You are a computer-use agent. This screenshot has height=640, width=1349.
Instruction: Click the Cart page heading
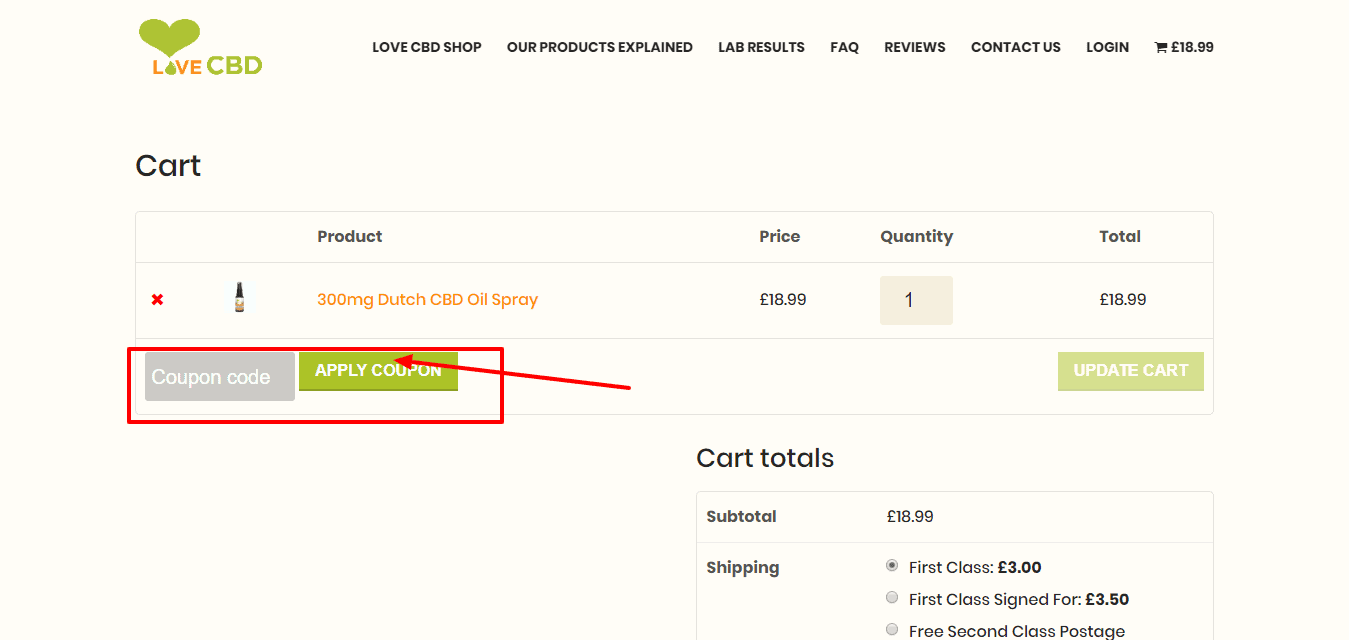[x=168, y=165]
